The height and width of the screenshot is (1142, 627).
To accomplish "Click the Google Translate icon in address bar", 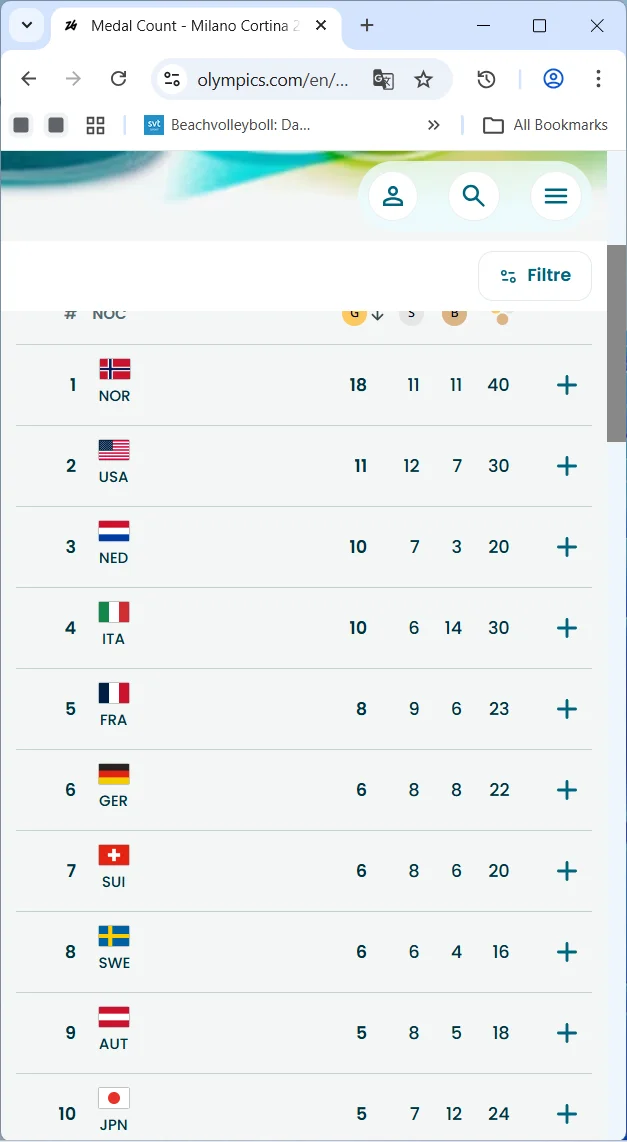I will [383, 80].
